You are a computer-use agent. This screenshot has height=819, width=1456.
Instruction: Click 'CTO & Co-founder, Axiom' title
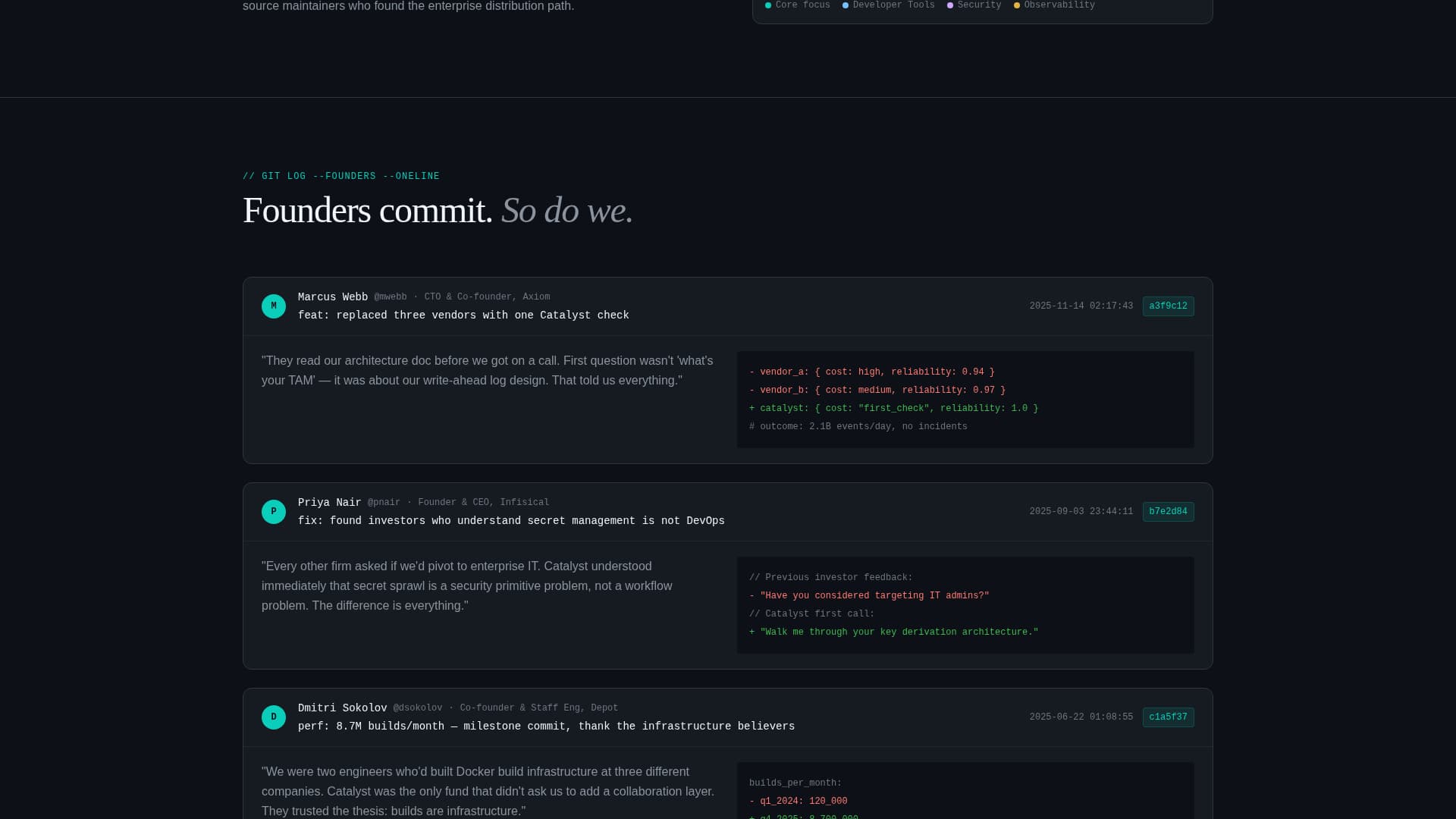487,297
